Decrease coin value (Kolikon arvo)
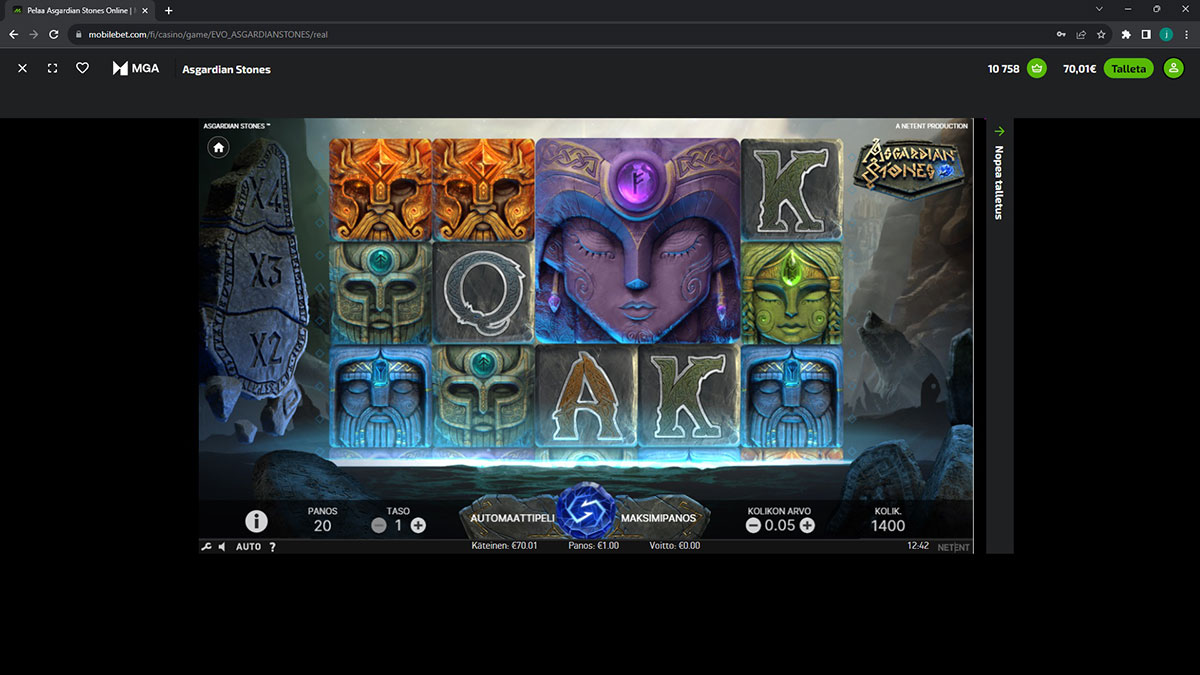The width and height of the screenshot is (1200, 675). pos(753,525)
